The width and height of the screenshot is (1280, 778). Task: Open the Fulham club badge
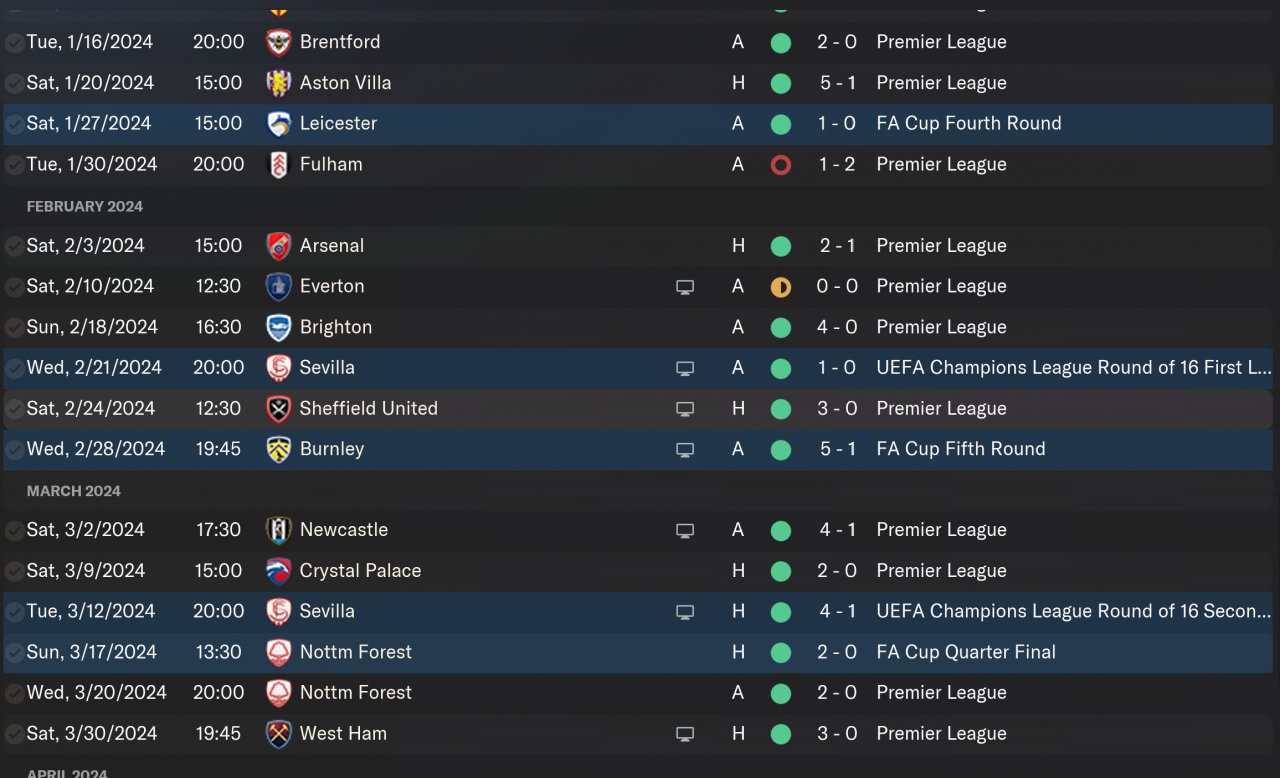278,165
